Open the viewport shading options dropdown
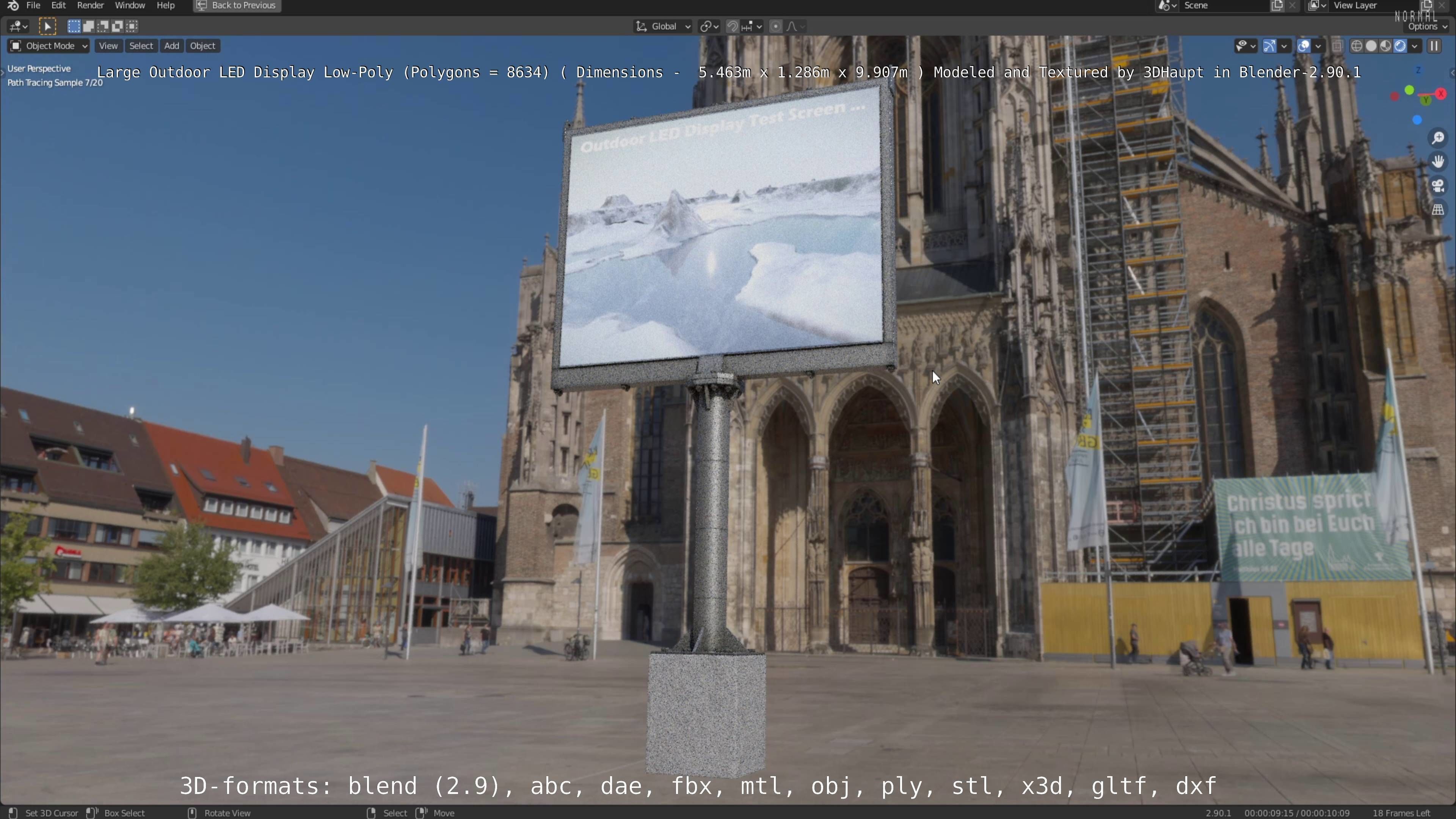The height and width of the screenshot is (819, 1456). click(1415, 46)
